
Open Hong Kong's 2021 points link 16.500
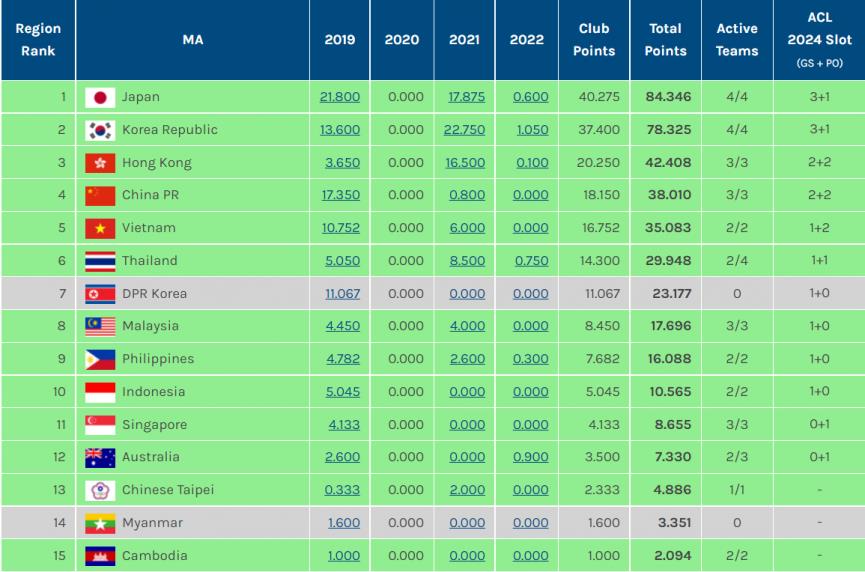(466, 163)
